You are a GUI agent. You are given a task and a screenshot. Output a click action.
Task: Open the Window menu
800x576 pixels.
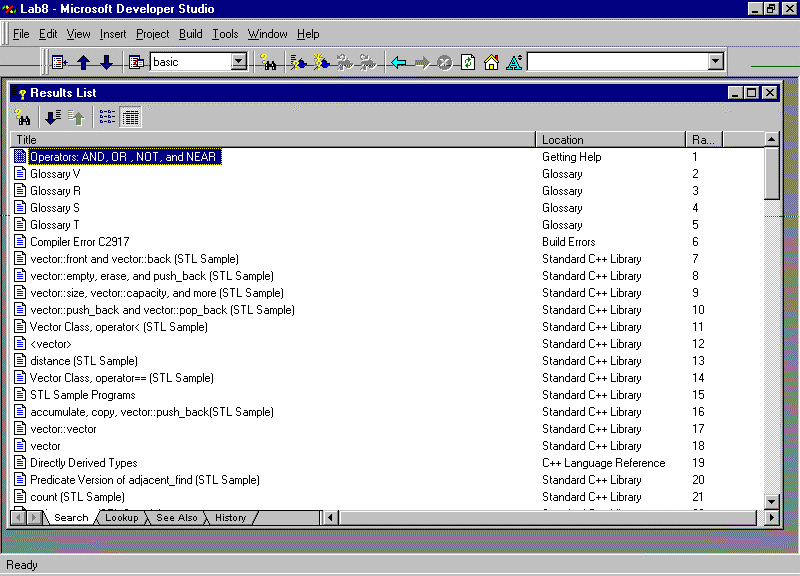268,34
